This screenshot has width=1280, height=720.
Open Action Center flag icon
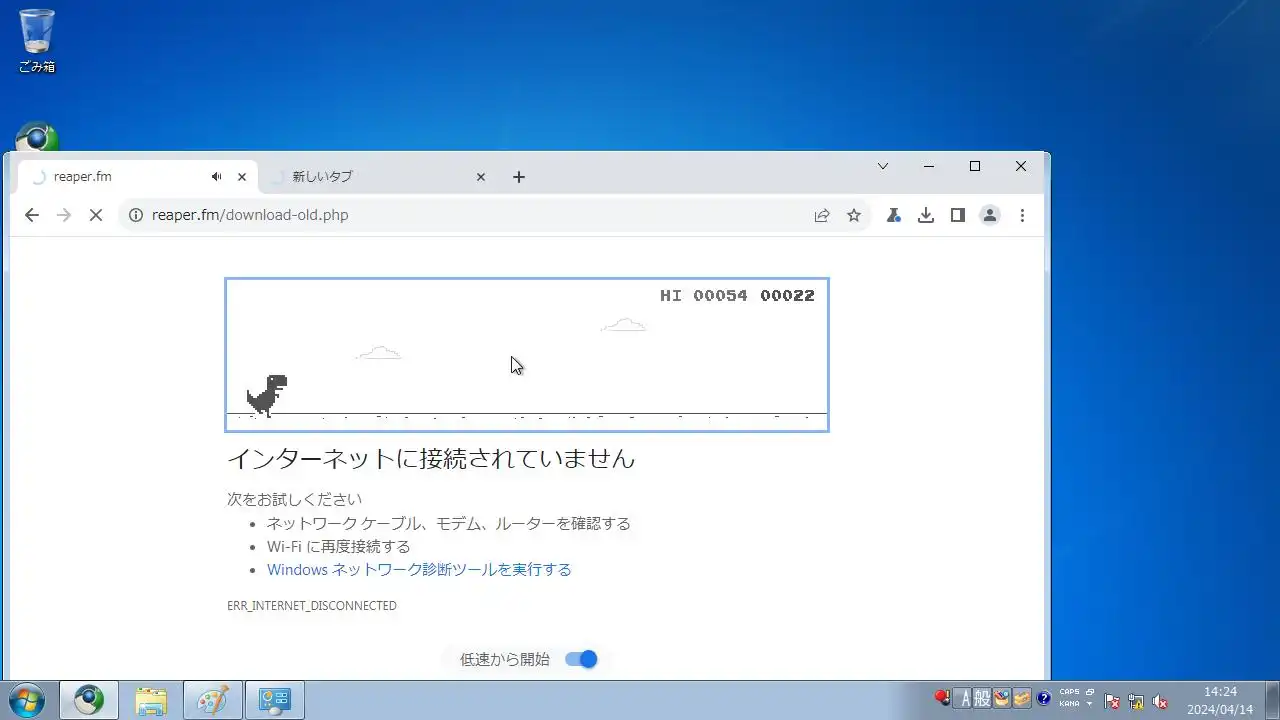[1112, 701]
